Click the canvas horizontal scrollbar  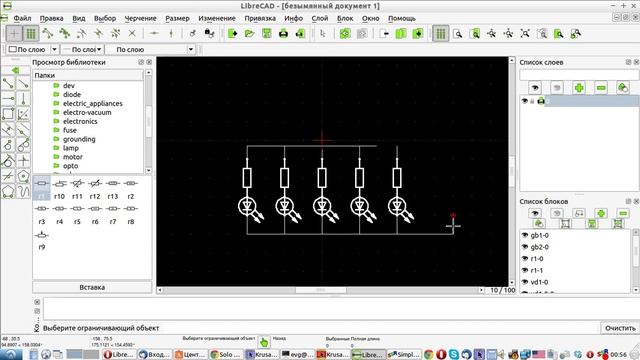click(x=320, y=290)
